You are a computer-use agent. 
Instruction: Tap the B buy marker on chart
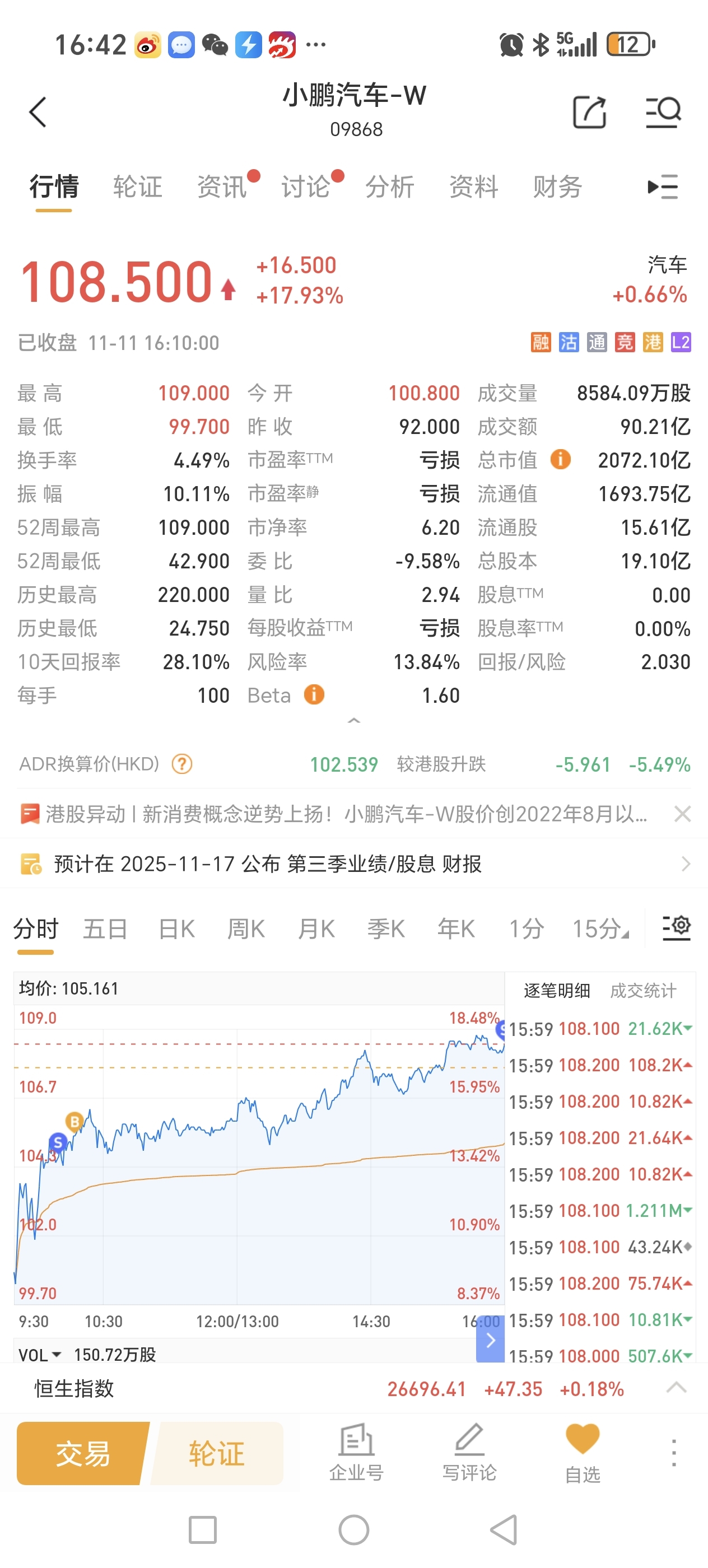(x=74, y=1121)
